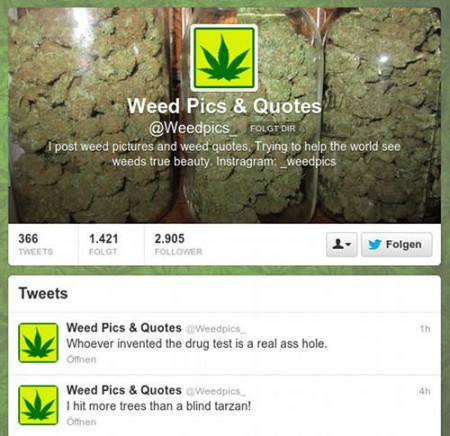This screenshot has height=436, width=450.
Task: Expand first tweet via Öffnen link
Action: tap(81, 359)
